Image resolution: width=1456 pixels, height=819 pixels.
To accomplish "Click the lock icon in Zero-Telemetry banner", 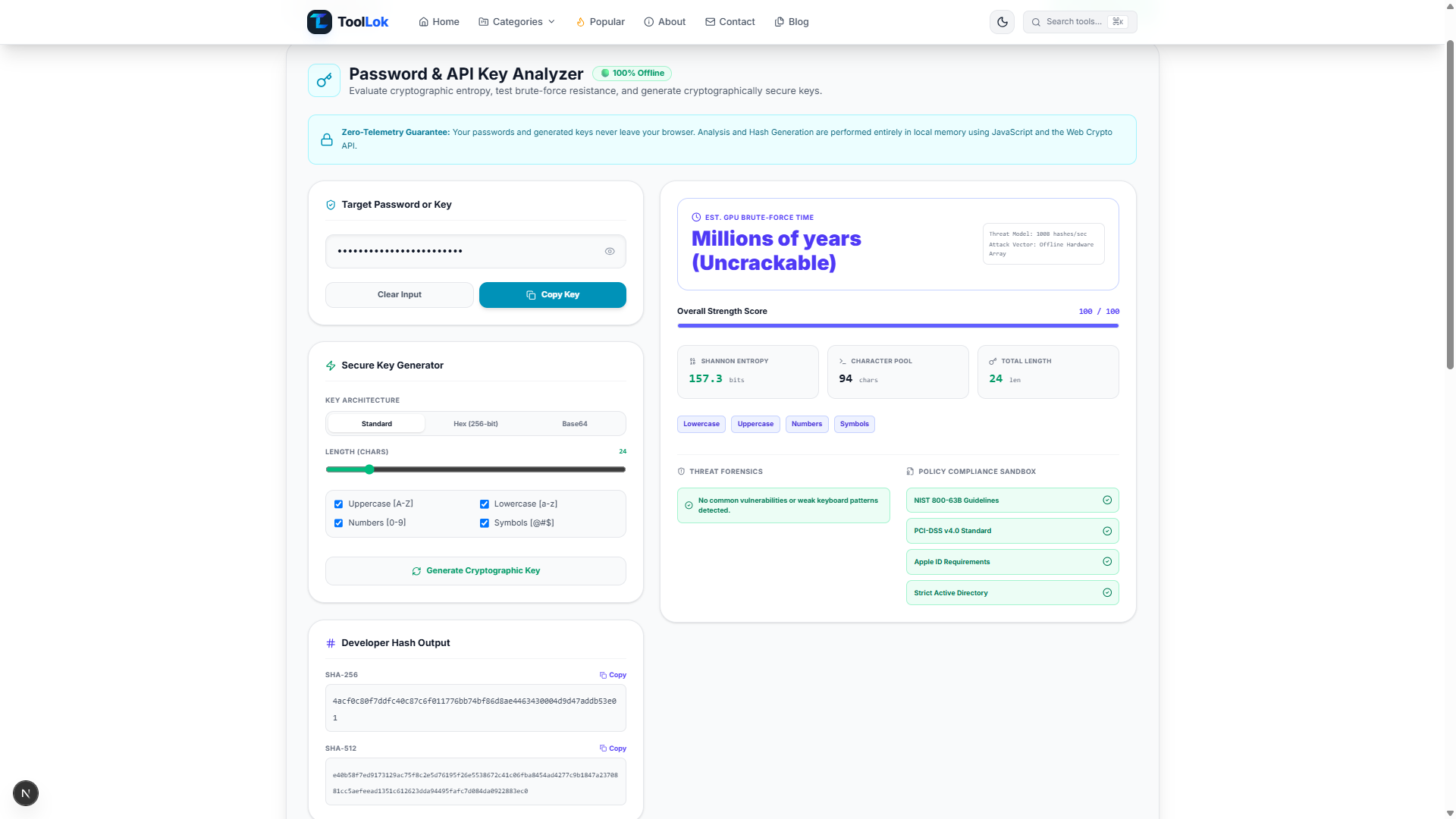I will pyautogui.click(x=327, y=140).
